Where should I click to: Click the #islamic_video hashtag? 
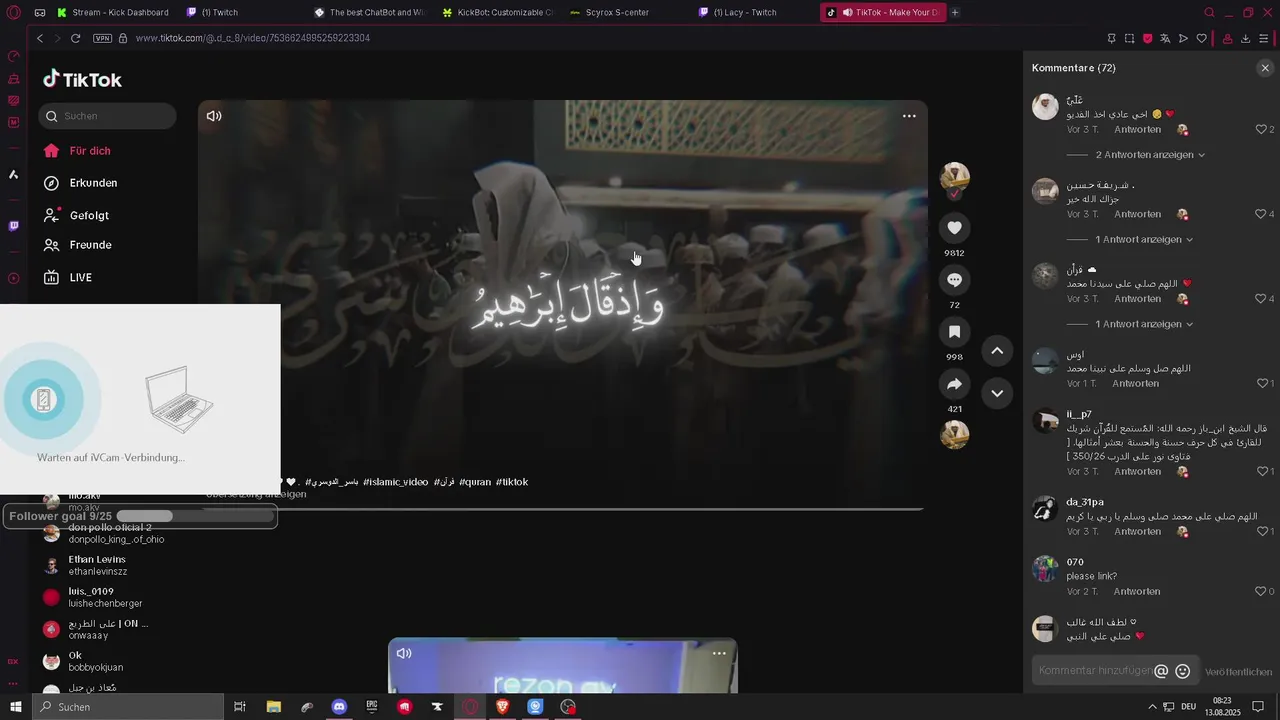[396, 482]
